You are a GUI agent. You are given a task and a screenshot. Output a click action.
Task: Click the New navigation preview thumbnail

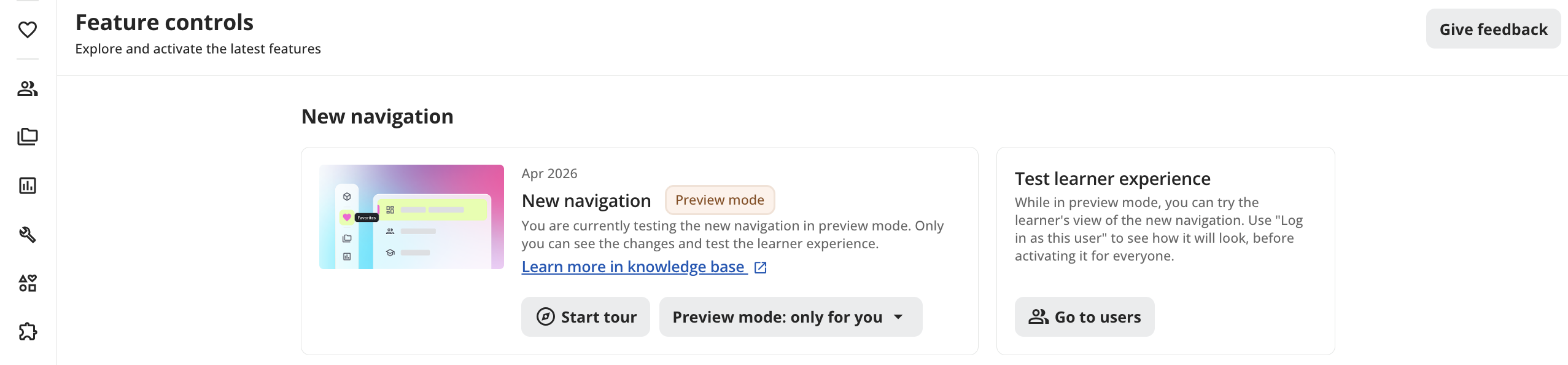pyautogui.click(x=411, y=216)
